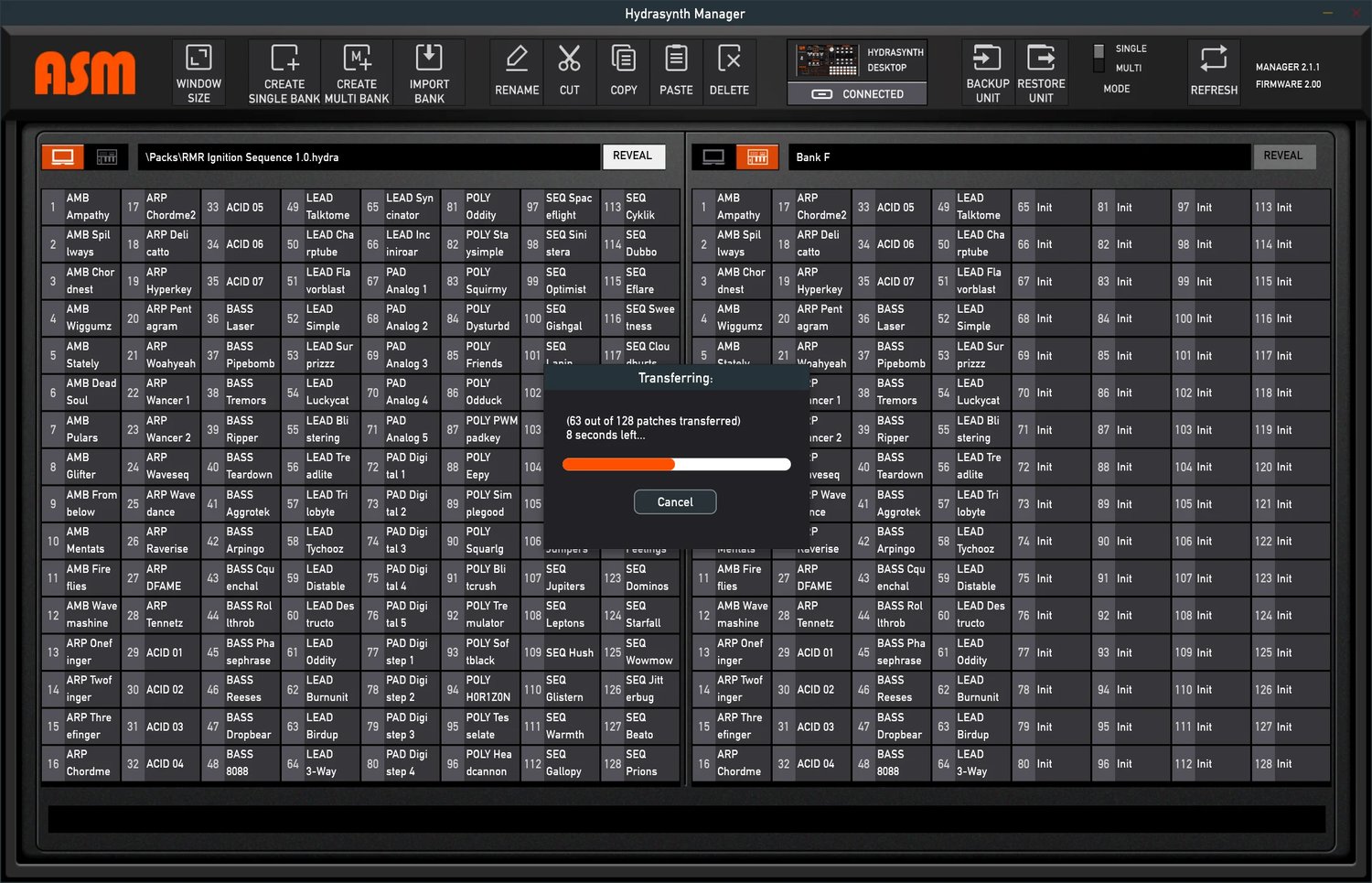This screenshot has width=1372, height=883.
Task: Select Init patch 97 in Bank F
Action: click(1211, 207)
